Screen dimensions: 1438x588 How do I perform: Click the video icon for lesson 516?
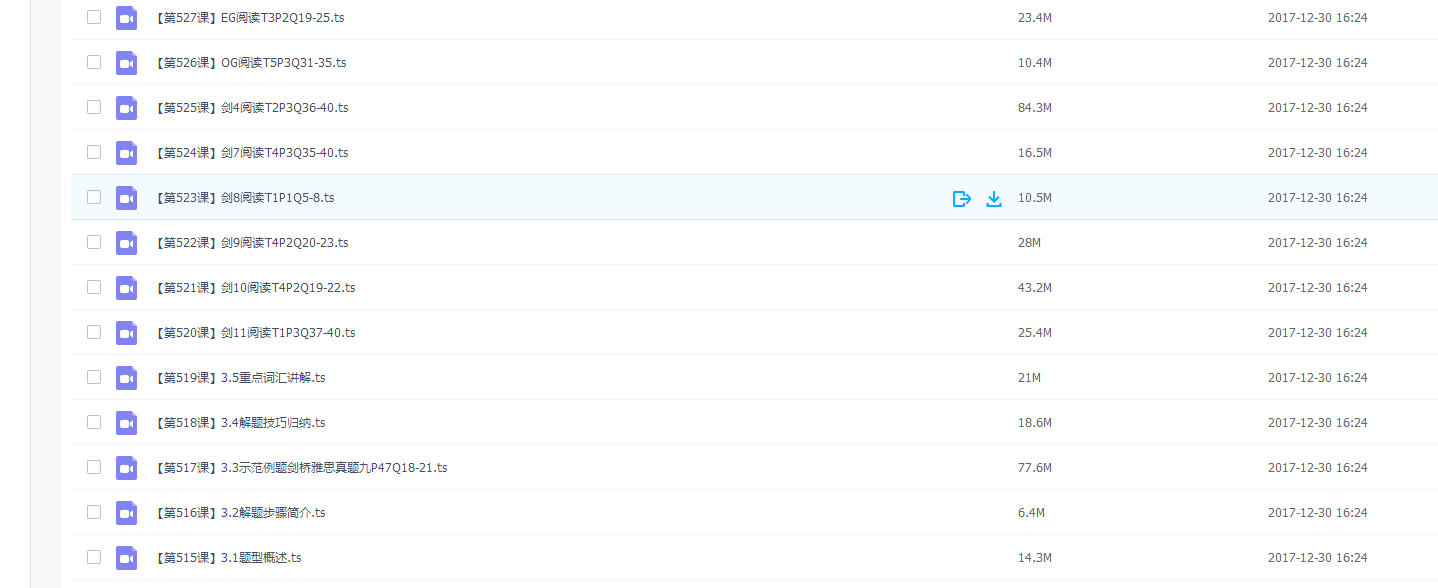pyautogui.click(x=126, y=513)
